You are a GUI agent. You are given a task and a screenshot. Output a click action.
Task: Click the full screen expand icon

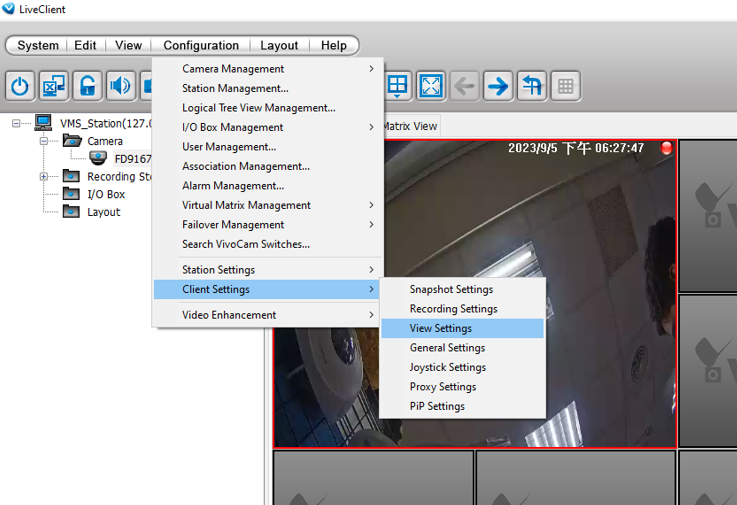click(431, 86)
